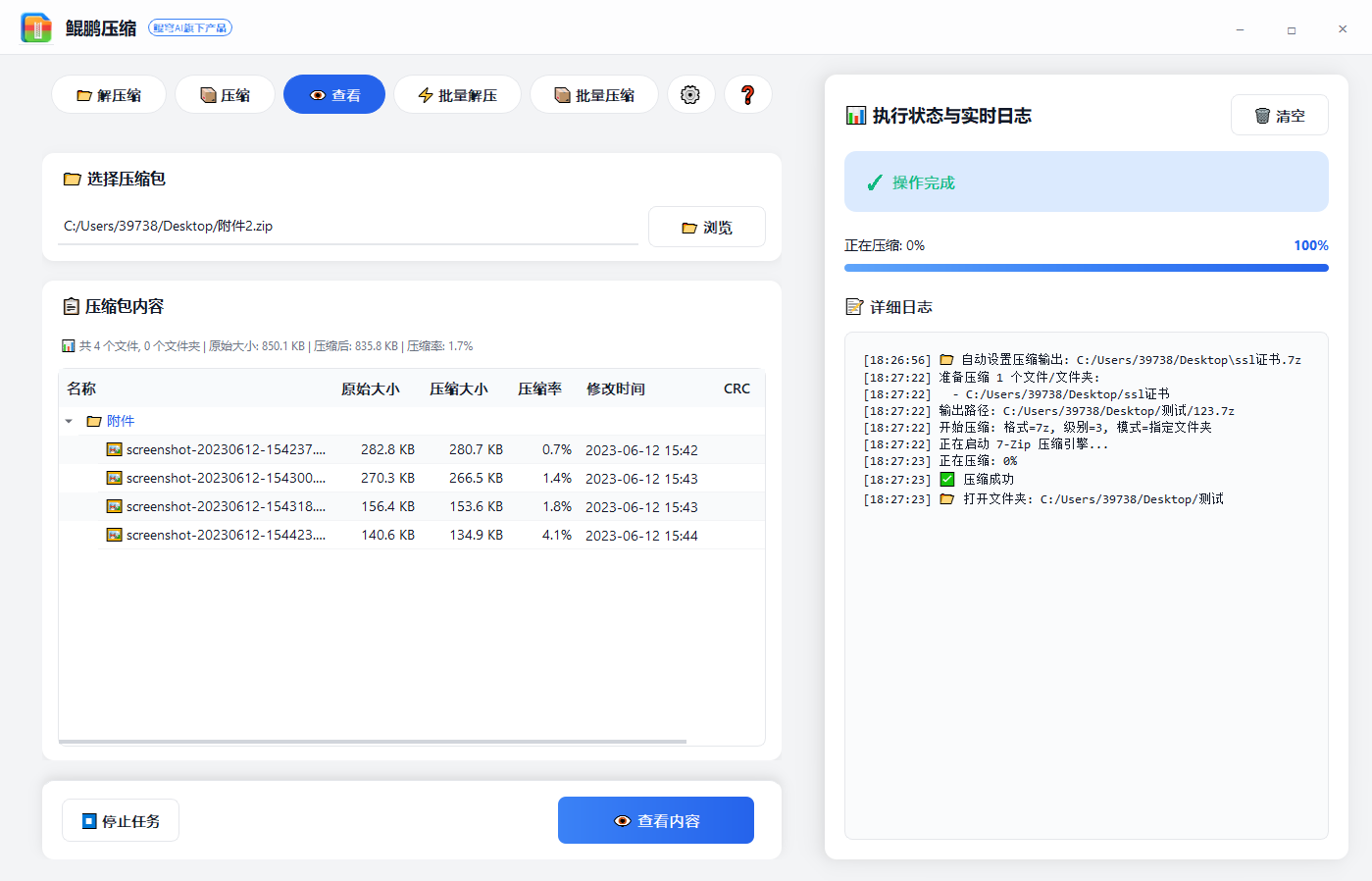
Task: Click the 批量解压 lightning icon
Action: (424, 94)
